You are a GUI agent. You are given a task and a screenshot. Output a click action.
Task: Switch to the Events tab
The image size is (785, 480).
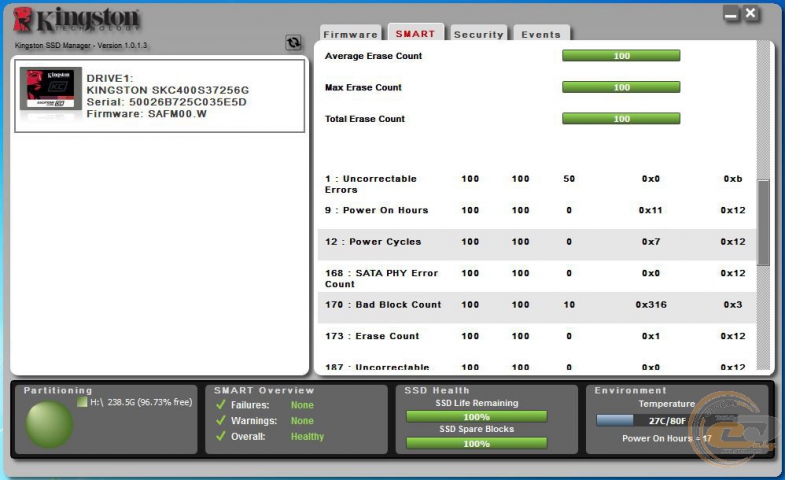pyautogui.click(x=541, y=34)
